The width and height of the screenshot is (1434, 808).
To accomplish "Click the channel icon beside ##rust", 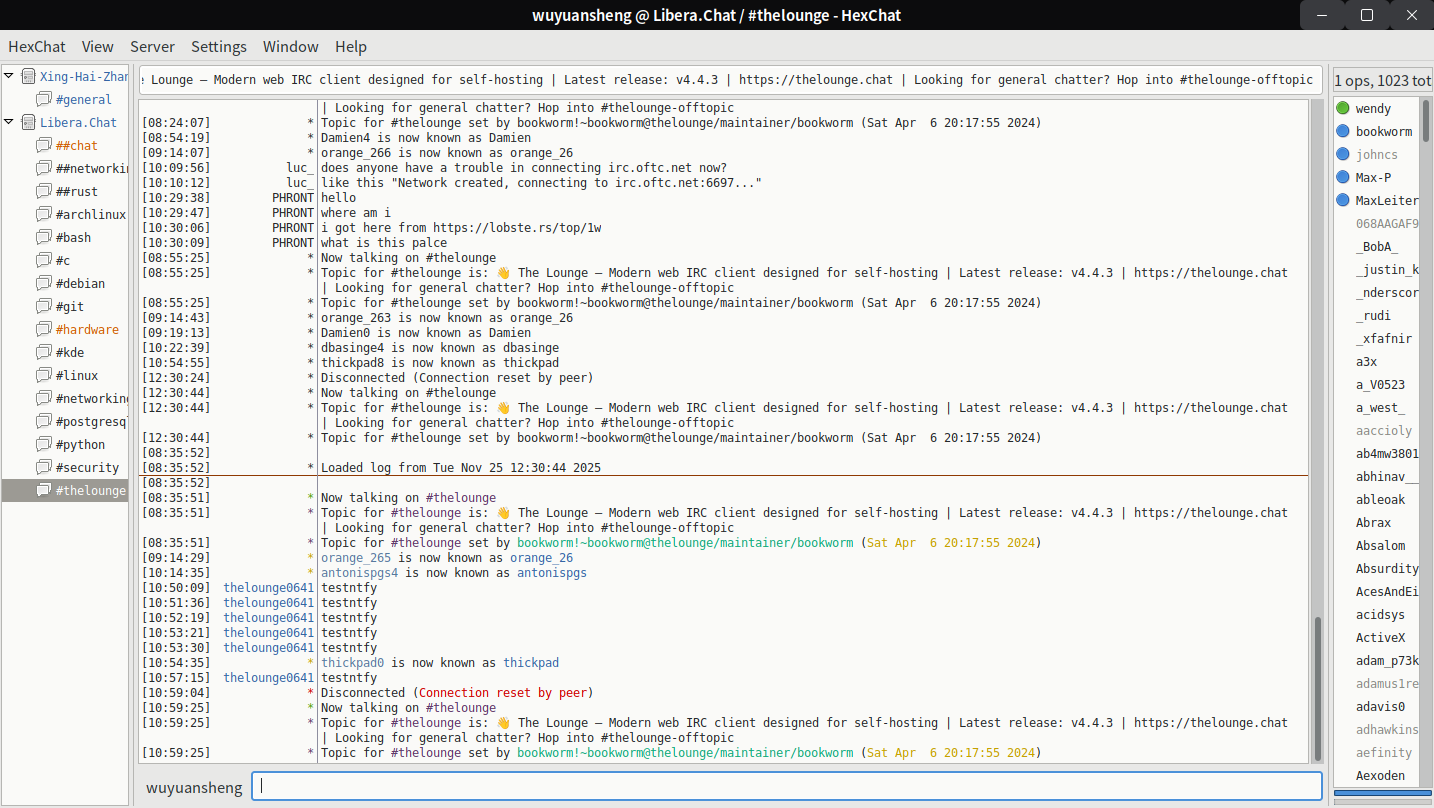I will click(x=44, y=191).
